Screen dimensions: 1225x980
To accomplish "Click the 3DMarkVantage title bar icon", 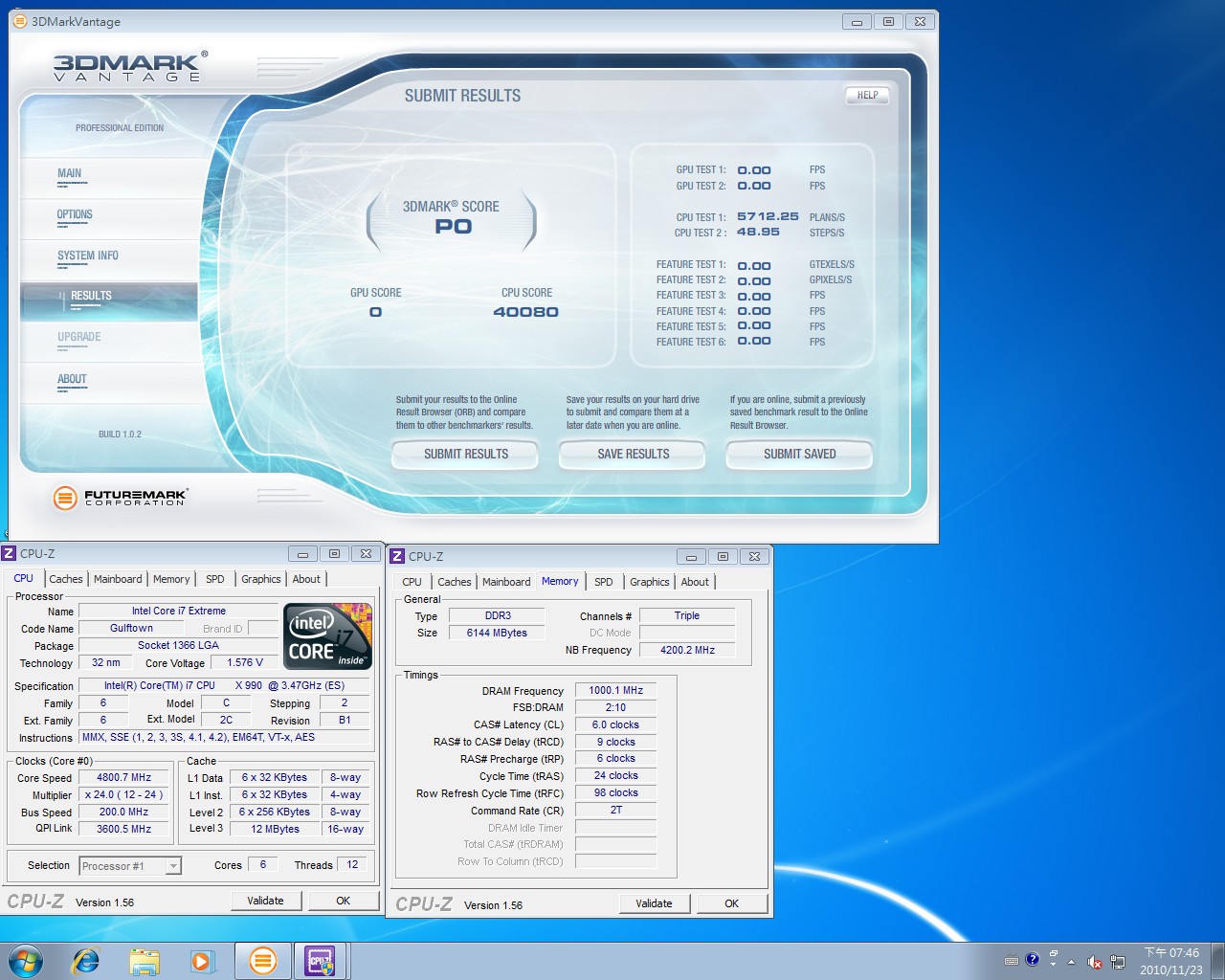I will pos(20,21).
